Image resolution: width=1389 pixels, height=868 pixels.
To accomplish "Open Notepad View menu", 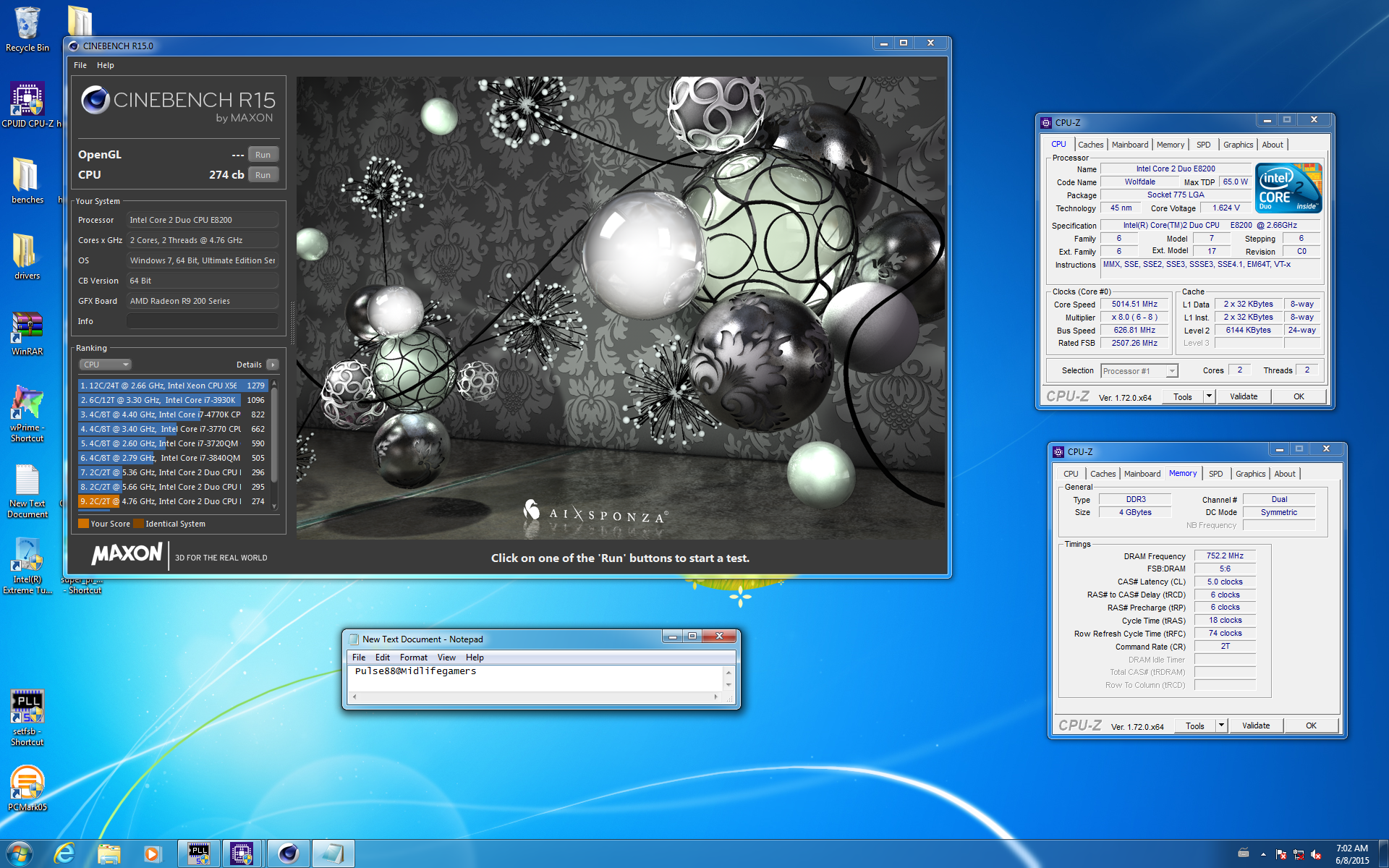I will 446,658.
